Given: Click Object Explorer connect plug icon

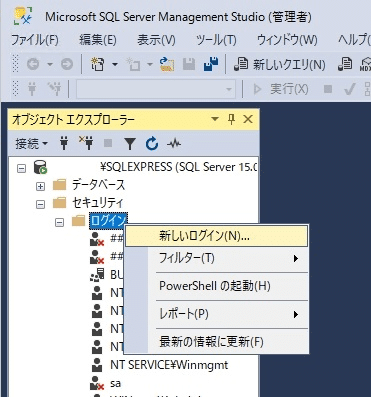Looking at the screenshot, I should 64,143.
